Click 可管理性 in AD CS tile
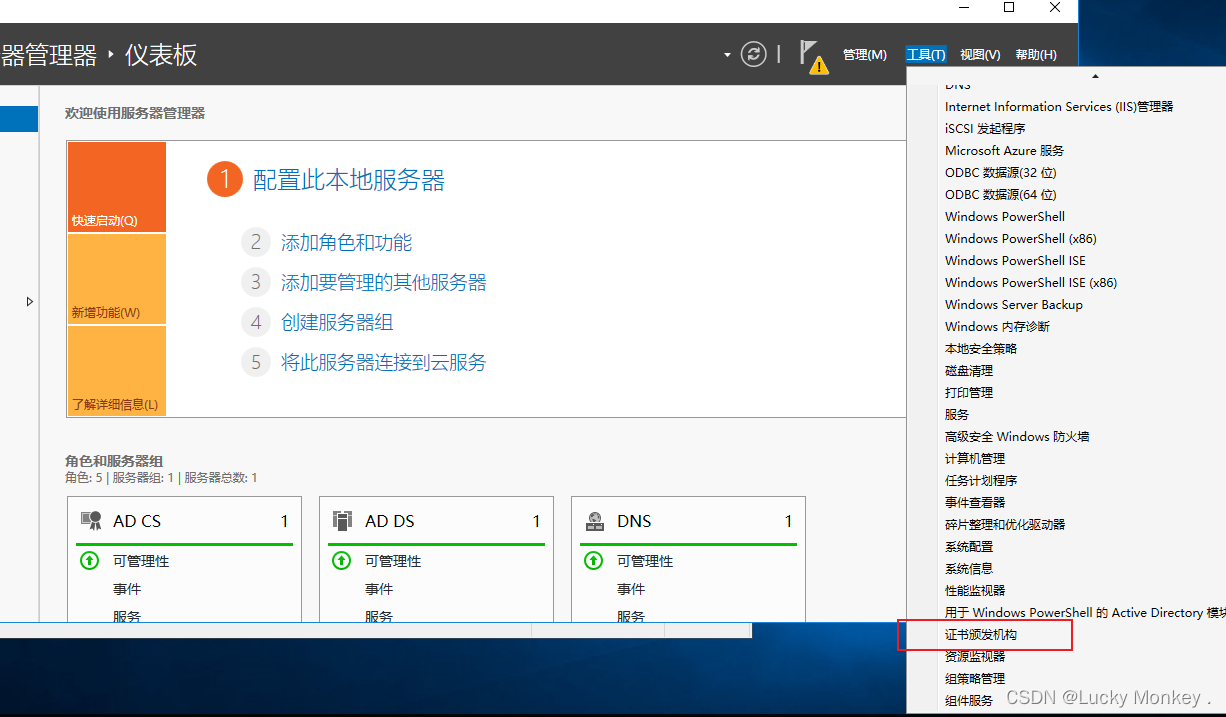Screen dimensions: 1226x717 click(x=141, y=561)
